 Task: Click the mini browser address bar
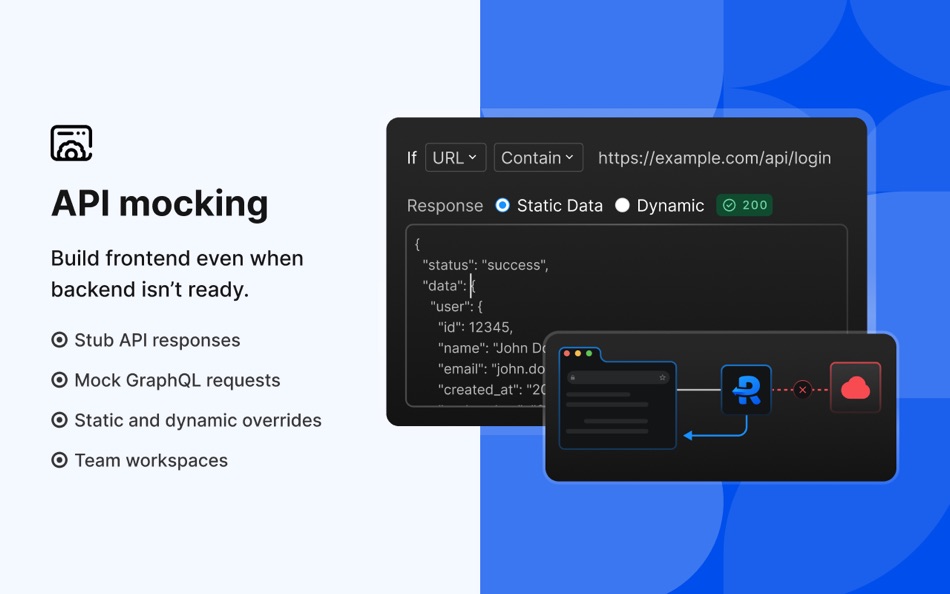tap(618, 377)
